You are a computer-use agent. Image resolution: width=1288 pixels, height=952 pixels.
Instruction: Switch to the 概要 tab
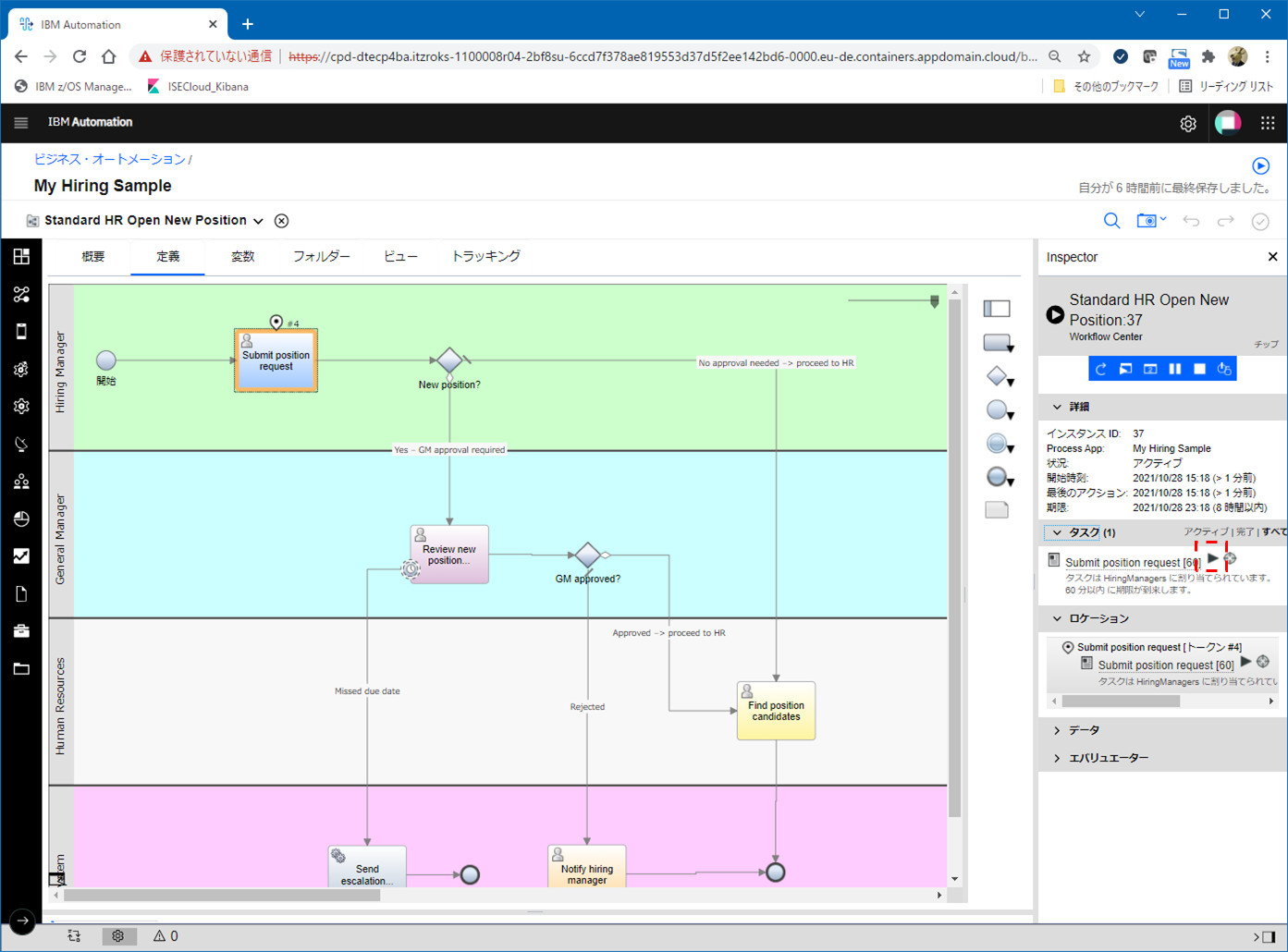point(93,256)
